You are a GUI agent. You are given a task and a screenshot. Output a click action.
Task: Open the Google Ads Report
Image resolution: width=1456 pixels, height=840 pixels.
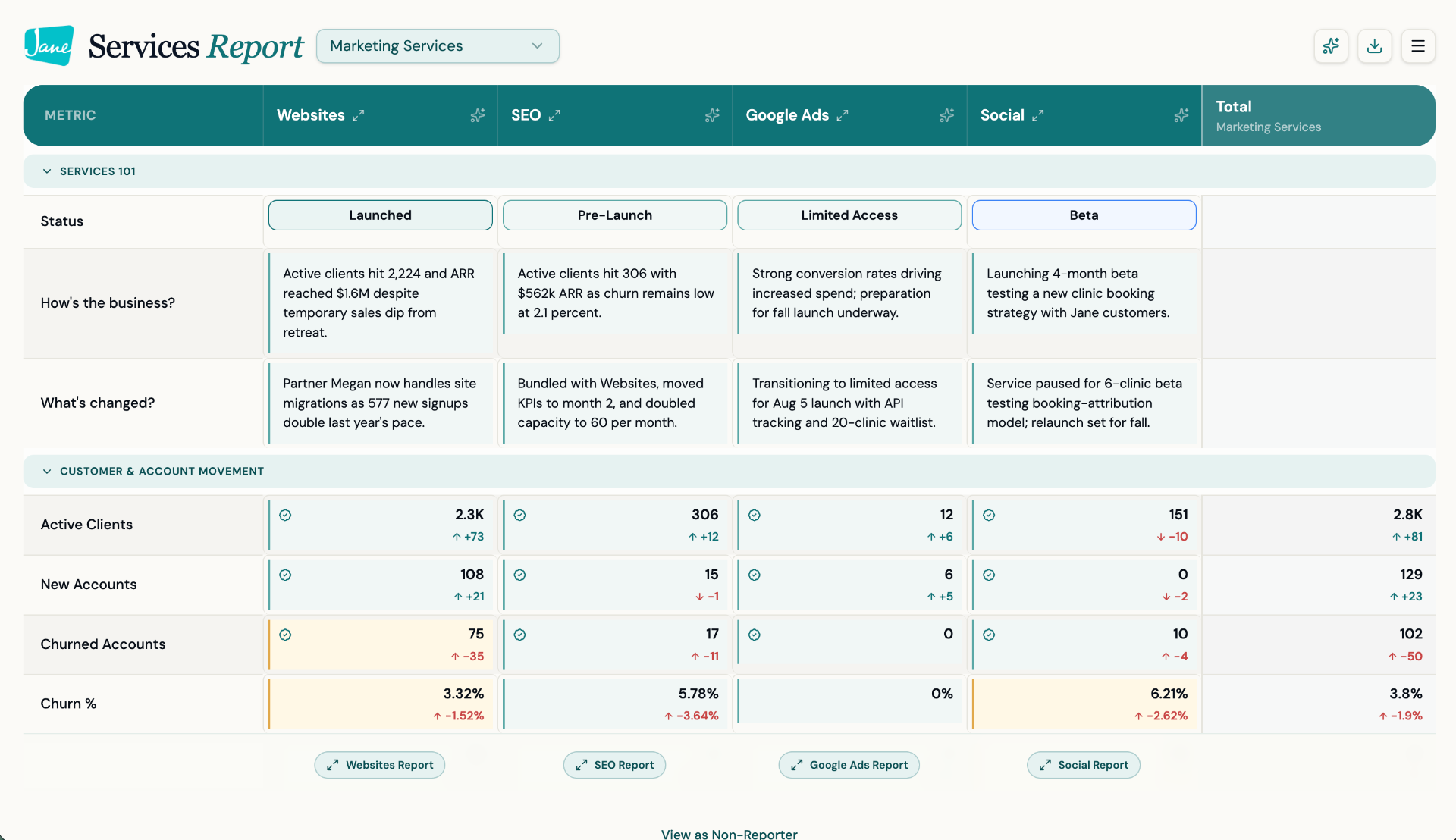click(x=849, y=765)
